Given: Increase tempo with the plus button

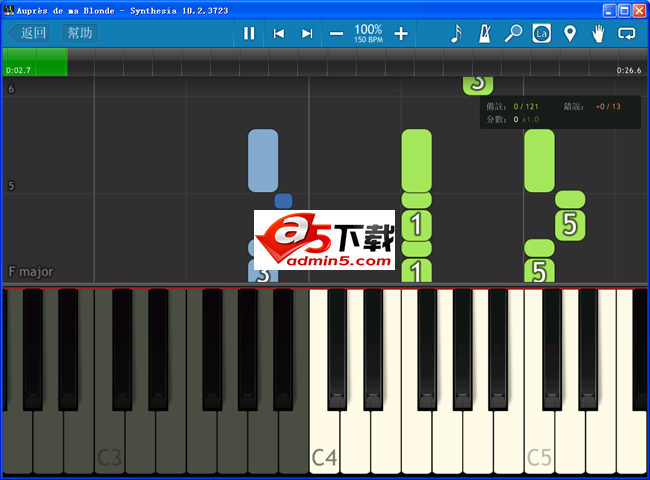Looking at the screenshot, I should (x=401, y=34).
